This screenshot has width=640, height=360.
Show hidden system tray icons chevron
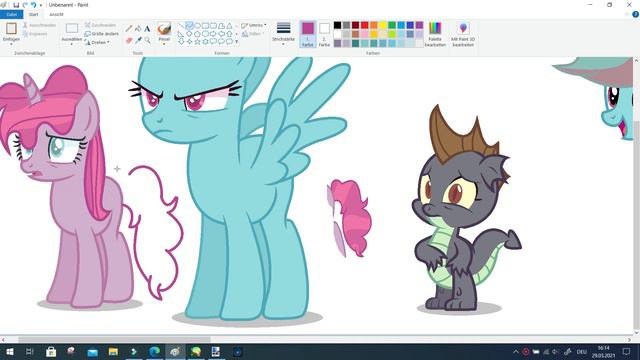(x=516, y=351)
